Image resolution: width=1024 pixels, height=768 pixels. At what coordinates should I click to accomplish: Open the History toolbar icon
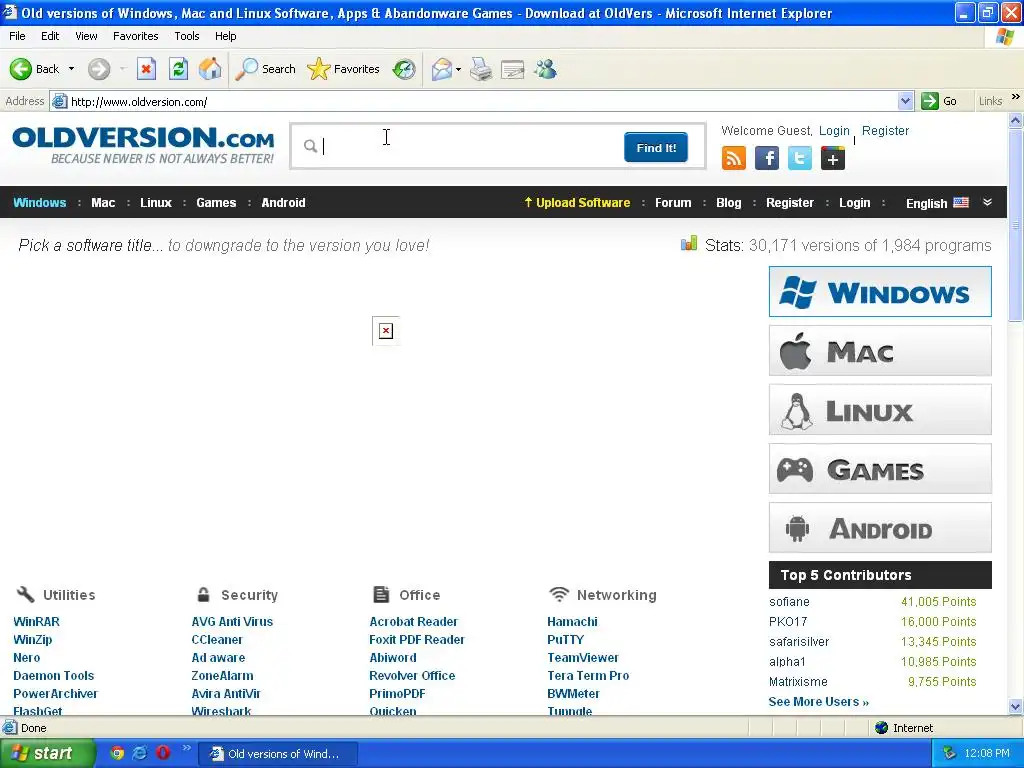click(x=404, y=69)
